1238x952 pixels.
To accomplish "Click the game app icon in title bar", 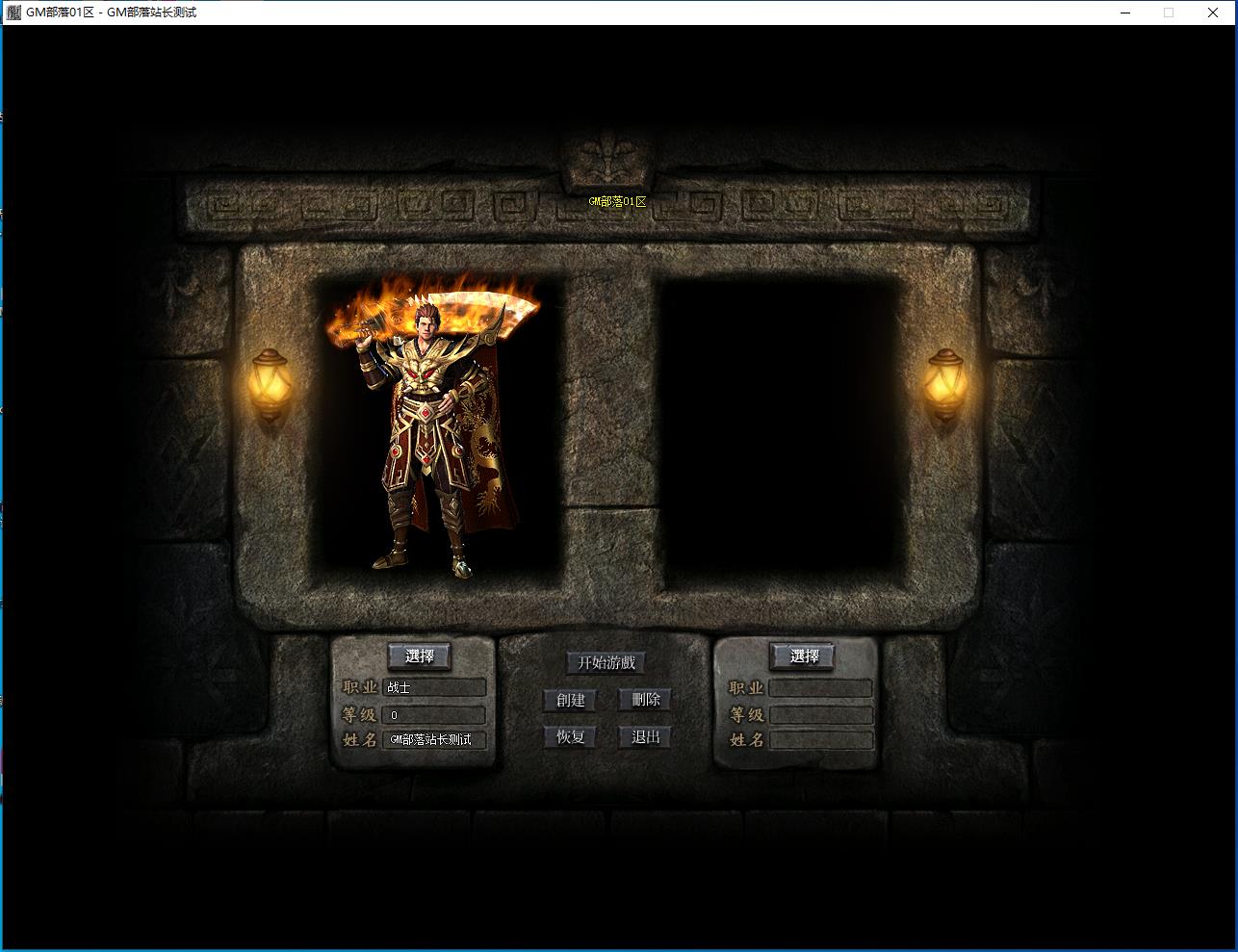I will pos(13,13).
